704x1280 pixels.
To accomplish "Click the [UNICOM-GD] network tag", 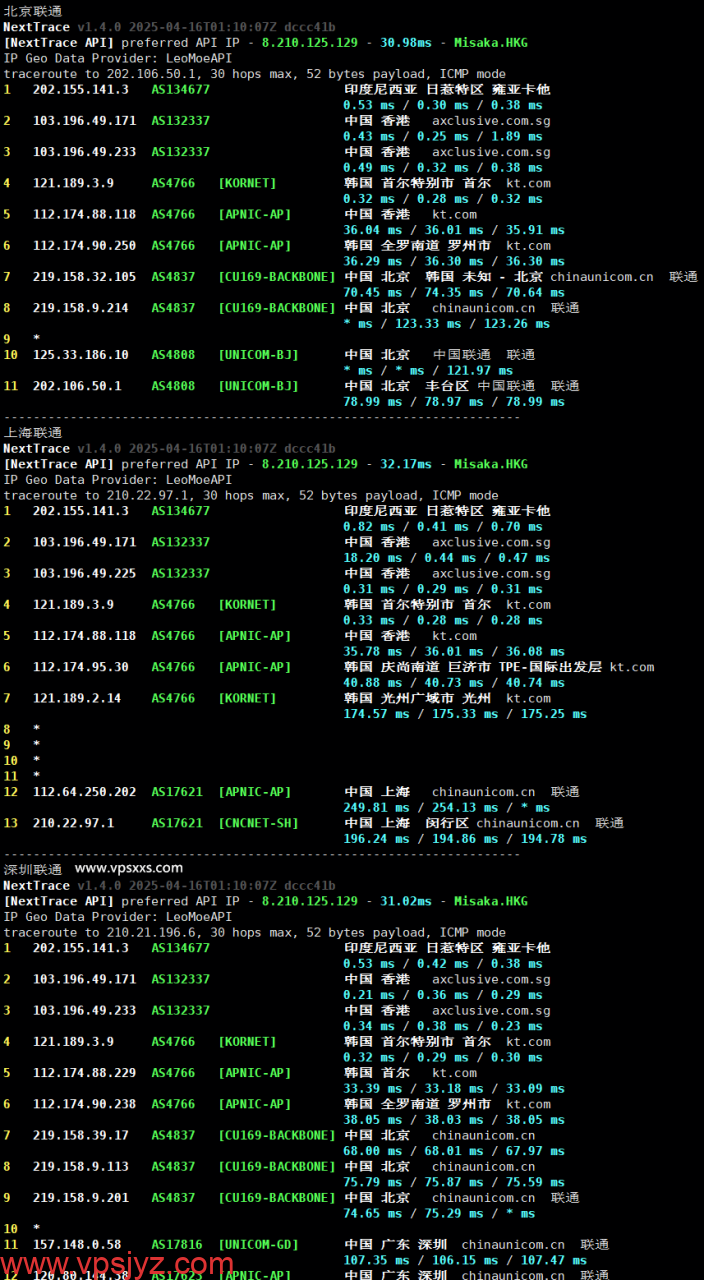I will 258,1245.
